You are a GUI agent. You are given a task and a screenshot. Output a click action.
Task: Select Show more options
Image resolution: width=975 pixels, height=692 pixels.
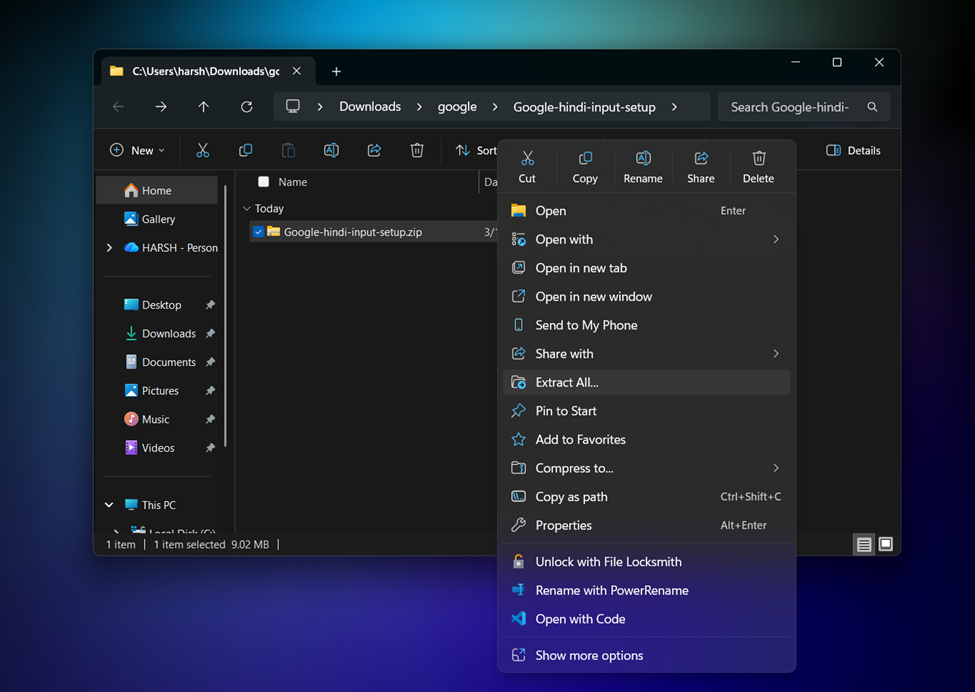(x=589, y=656)
